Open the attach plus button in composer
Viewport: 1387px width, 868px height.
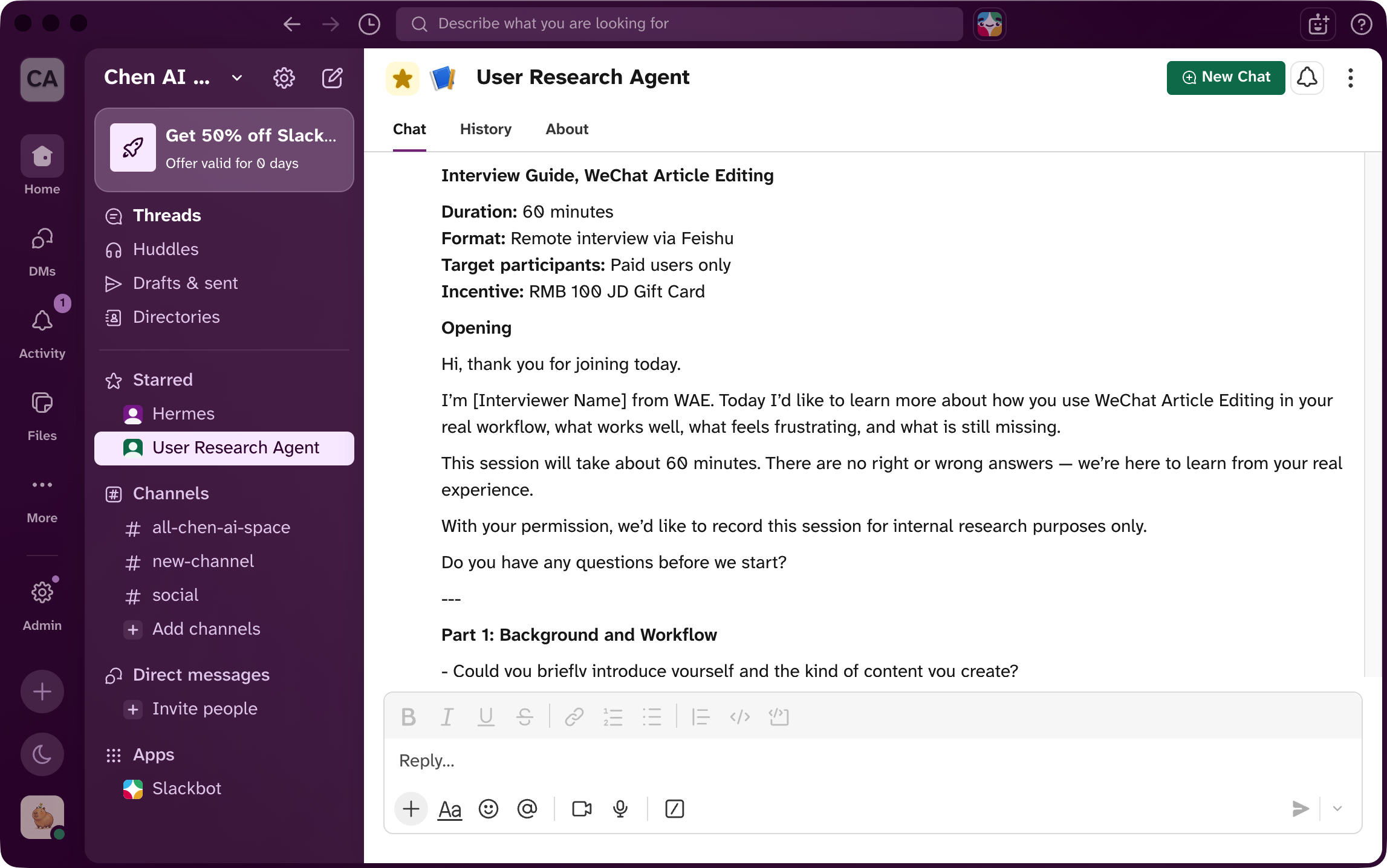[x=411, y=809]
